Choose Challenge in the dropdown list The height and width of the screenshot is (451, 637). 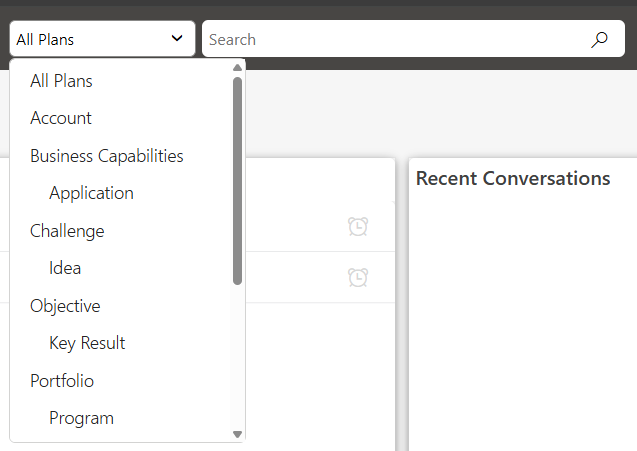coord(67,231)
